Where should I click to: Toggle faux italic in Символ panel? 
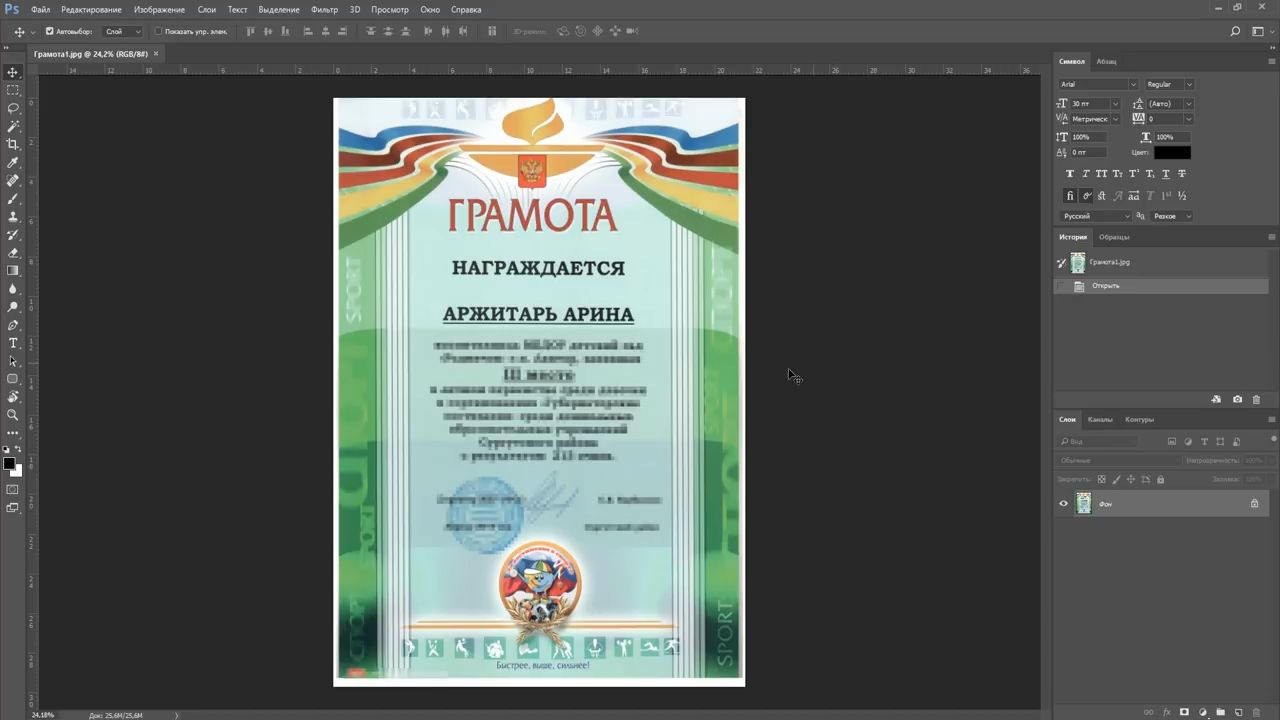click(x=1086, y=174)
